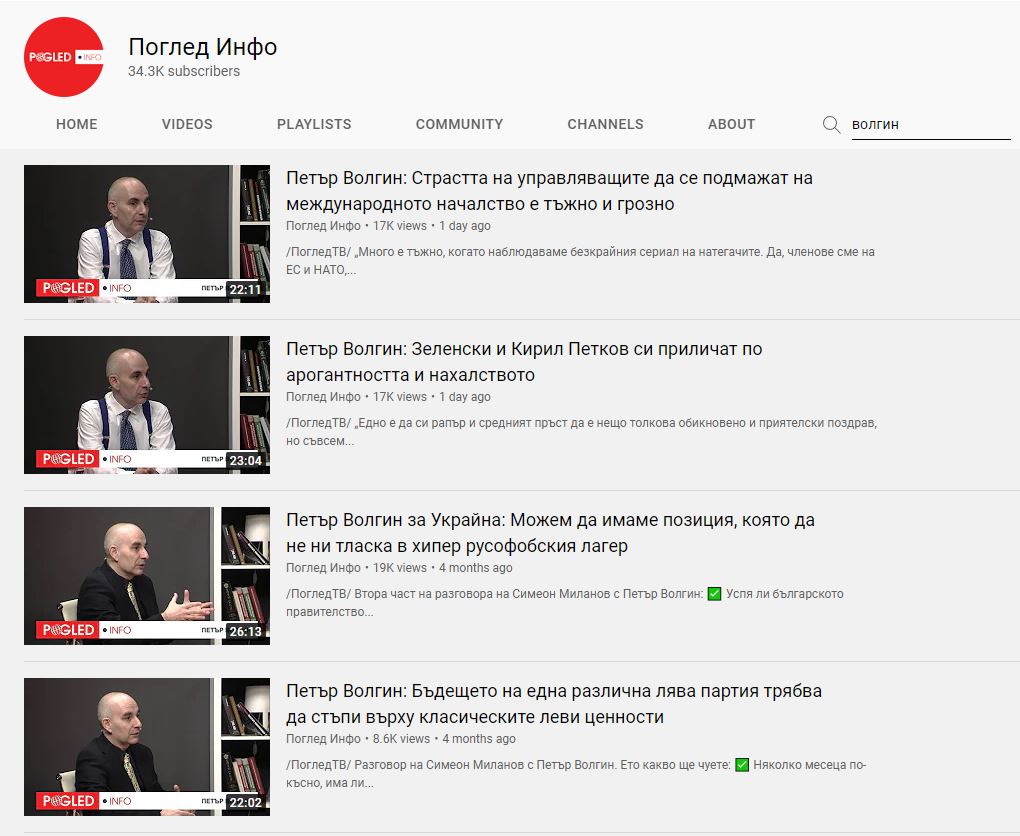Open the 26:13 video thumbnail
The image size is (1020, 836).
coord(147,576)
